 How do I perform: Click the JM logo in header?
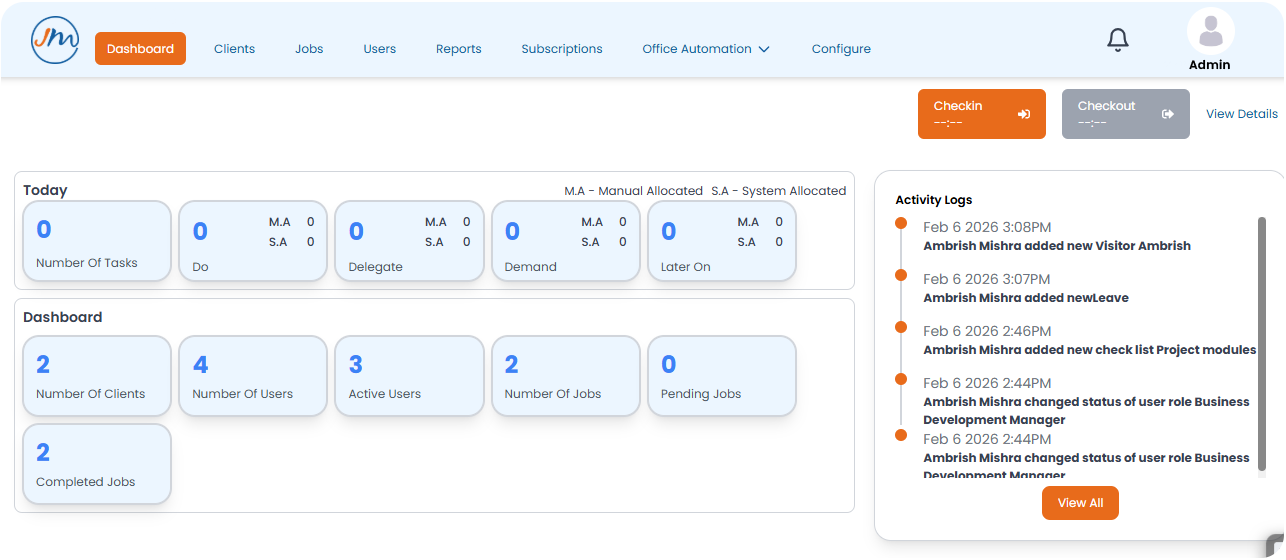tap(55, 41)
